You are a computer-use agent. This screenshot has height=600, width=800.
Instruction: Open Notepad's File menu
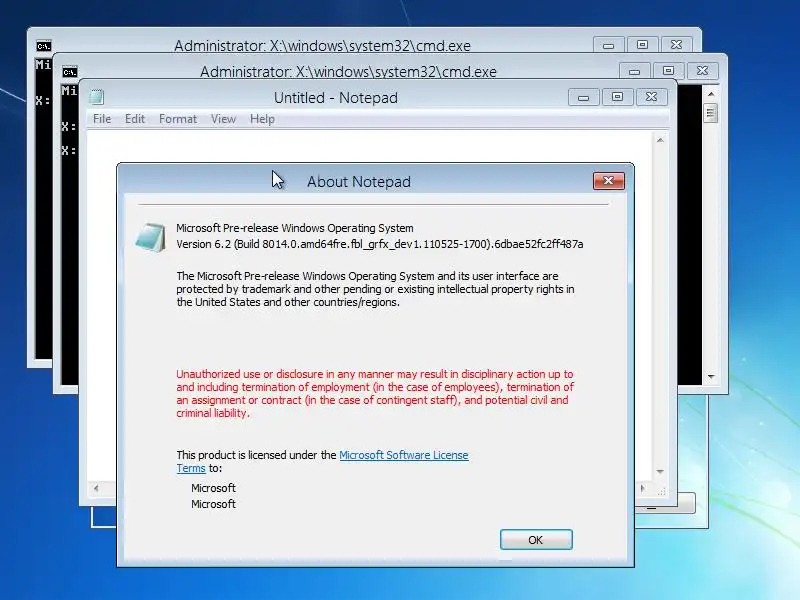pyautogui.click(x=102, y=119)
